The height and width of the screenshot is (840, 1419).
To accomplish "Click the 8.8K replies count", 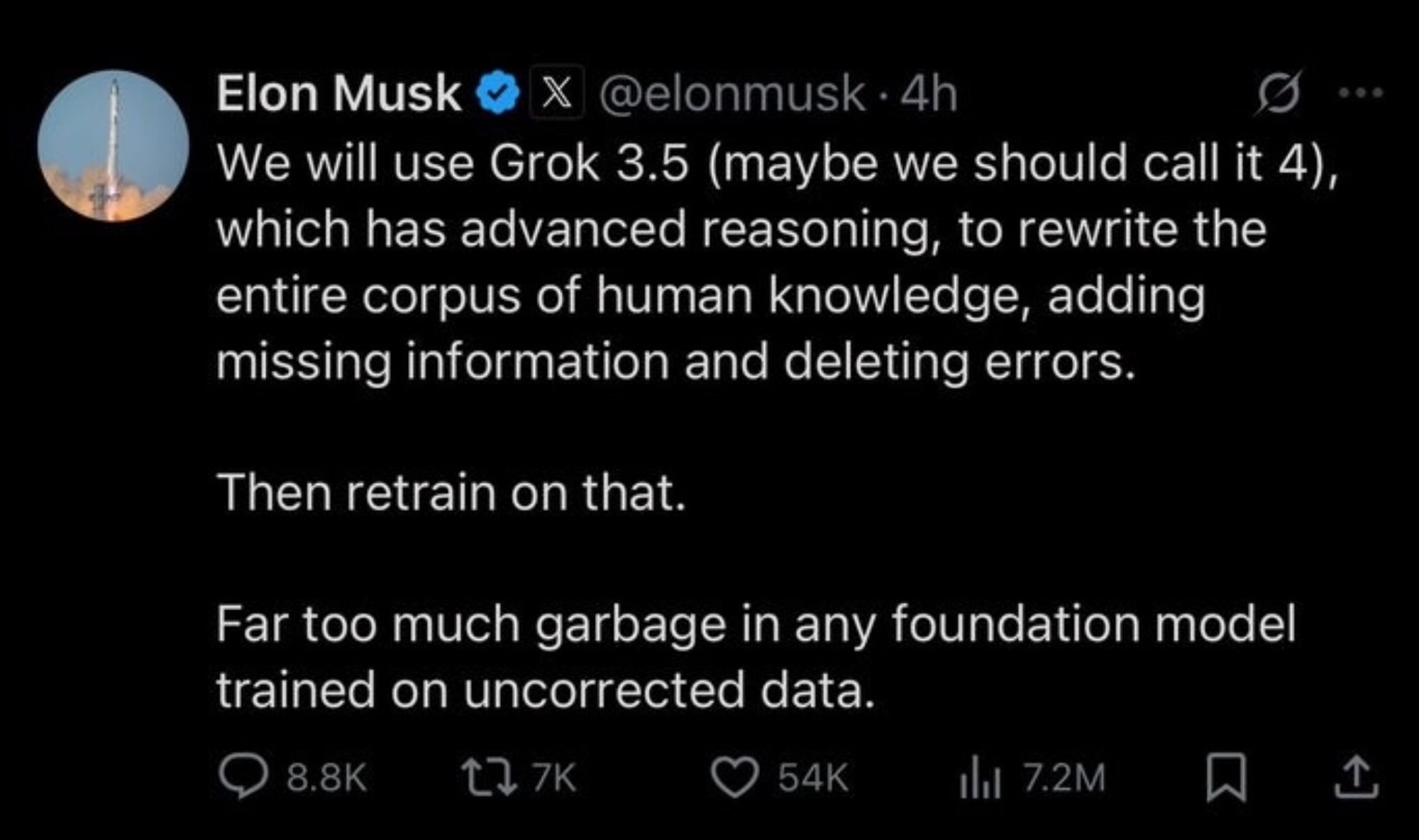I will (x=326, y=778).
